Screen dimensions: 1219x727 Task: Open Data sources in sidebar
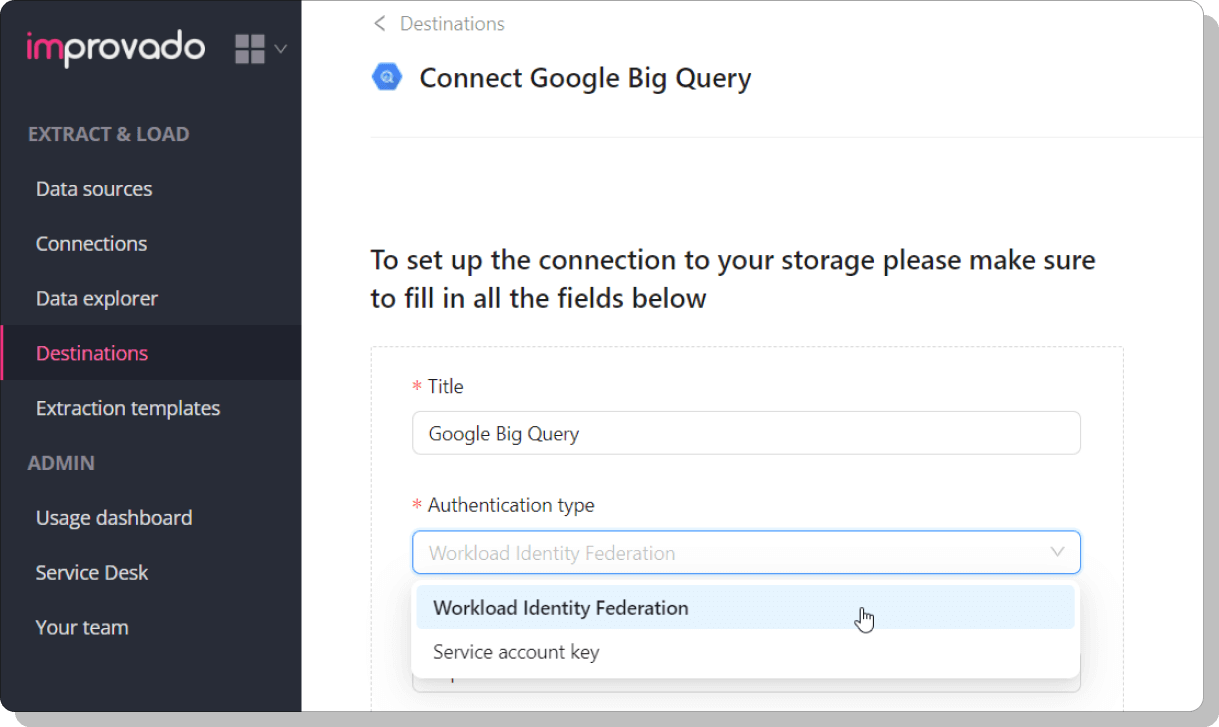pyautogui.click(x=94, y=189)
